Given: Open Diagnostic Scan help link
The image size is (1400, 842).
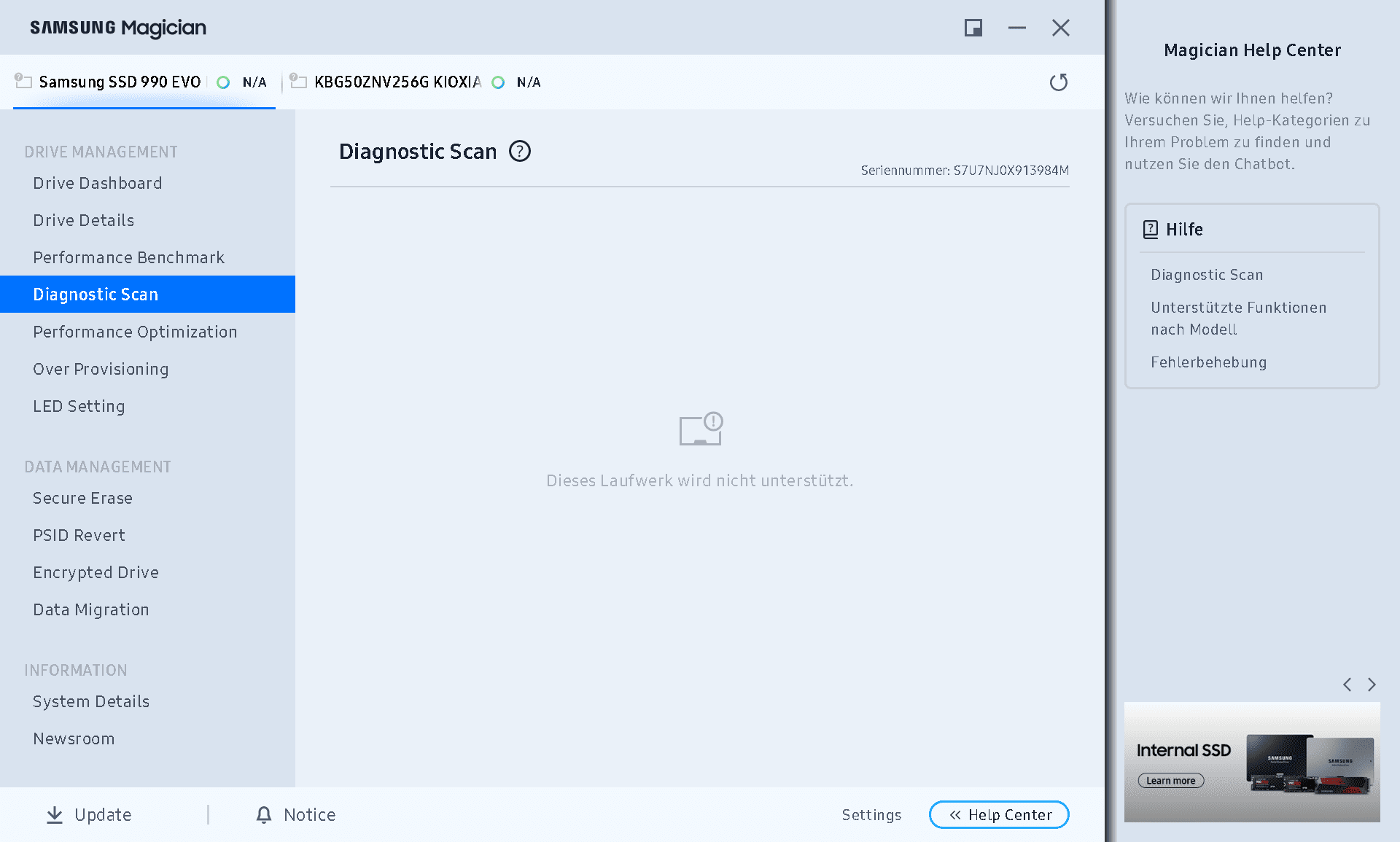Looking at the screenshot, I should [x=1207, y=275].
